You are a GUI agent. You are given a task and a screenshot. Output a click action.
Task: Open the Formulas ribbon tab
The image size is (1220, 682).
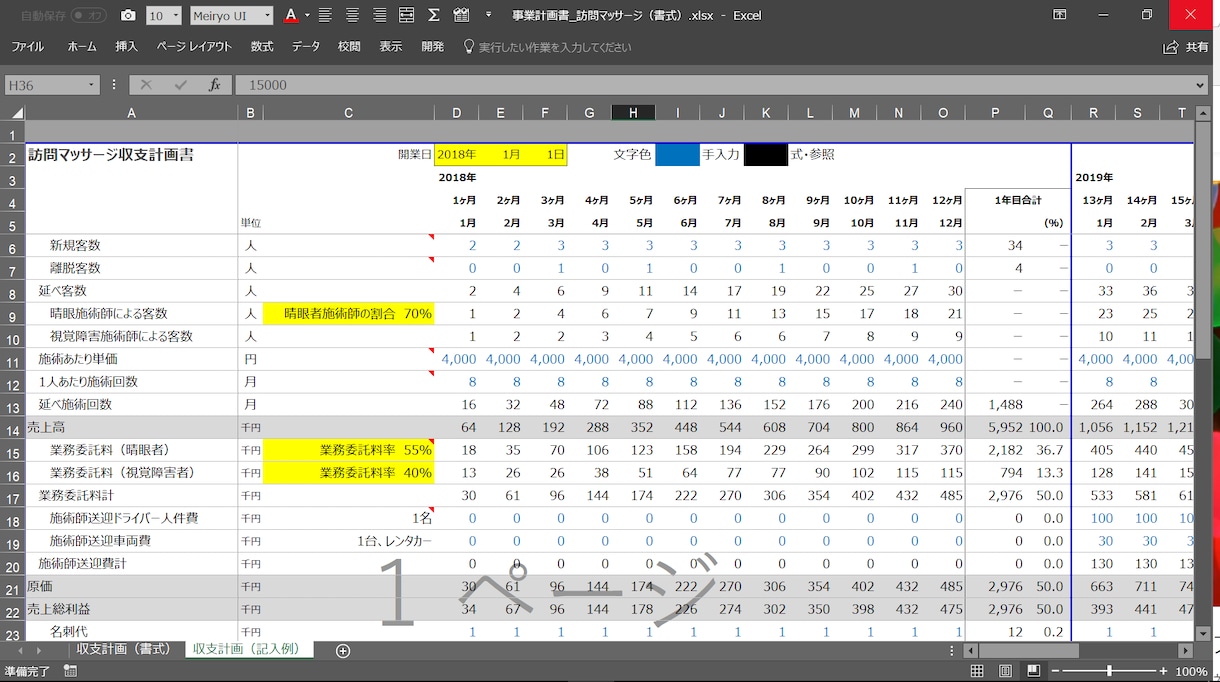click(x=262, y=47)
